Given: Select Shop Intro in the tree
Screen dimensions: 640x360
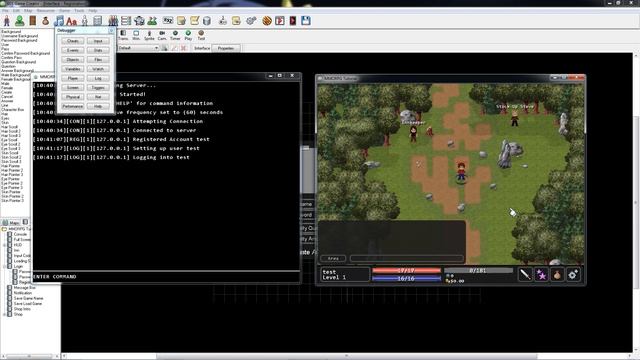Looking at the screenshot, I should 22,309.
